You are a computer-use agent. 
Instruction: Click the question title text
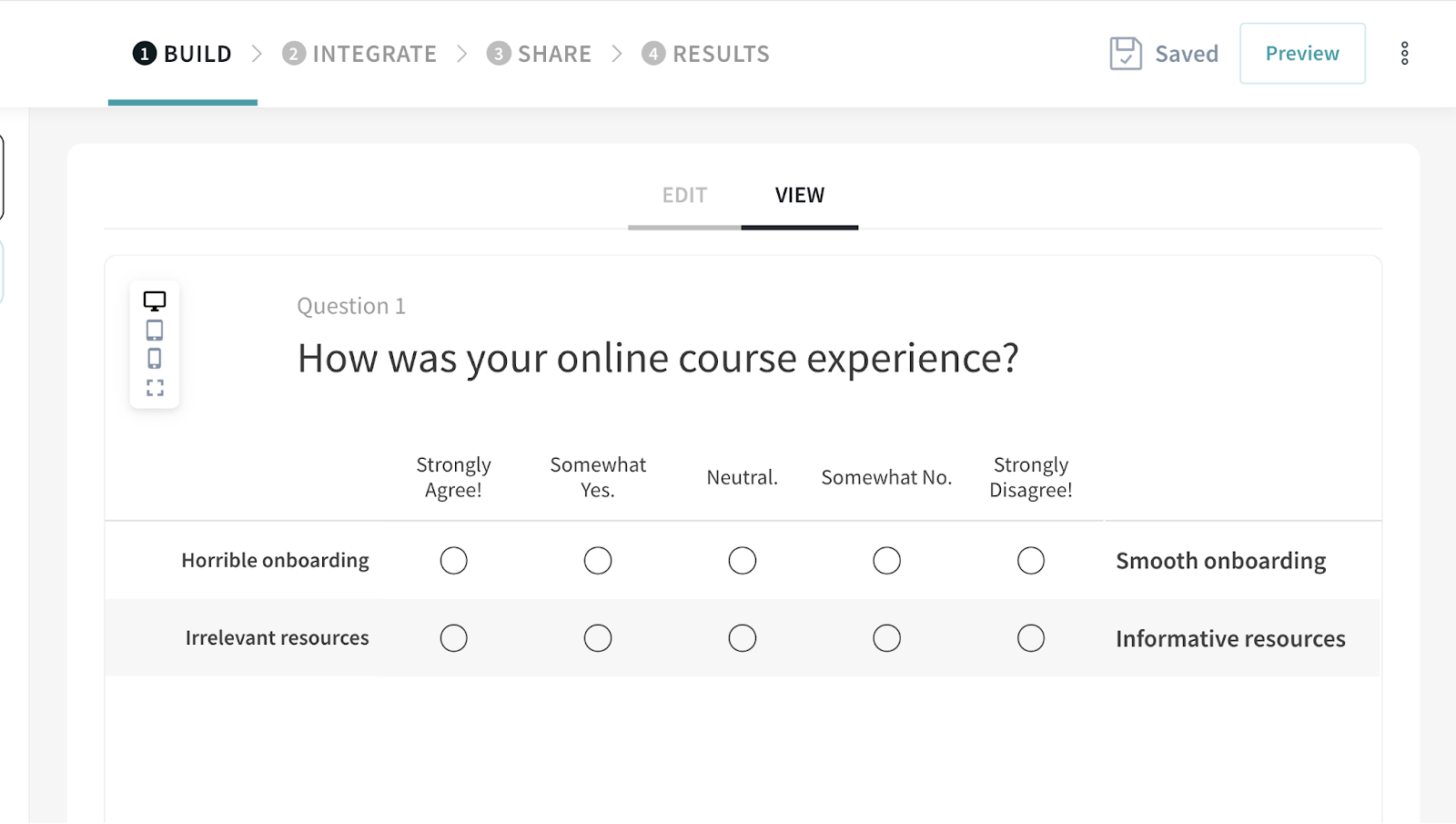(657, 359)
